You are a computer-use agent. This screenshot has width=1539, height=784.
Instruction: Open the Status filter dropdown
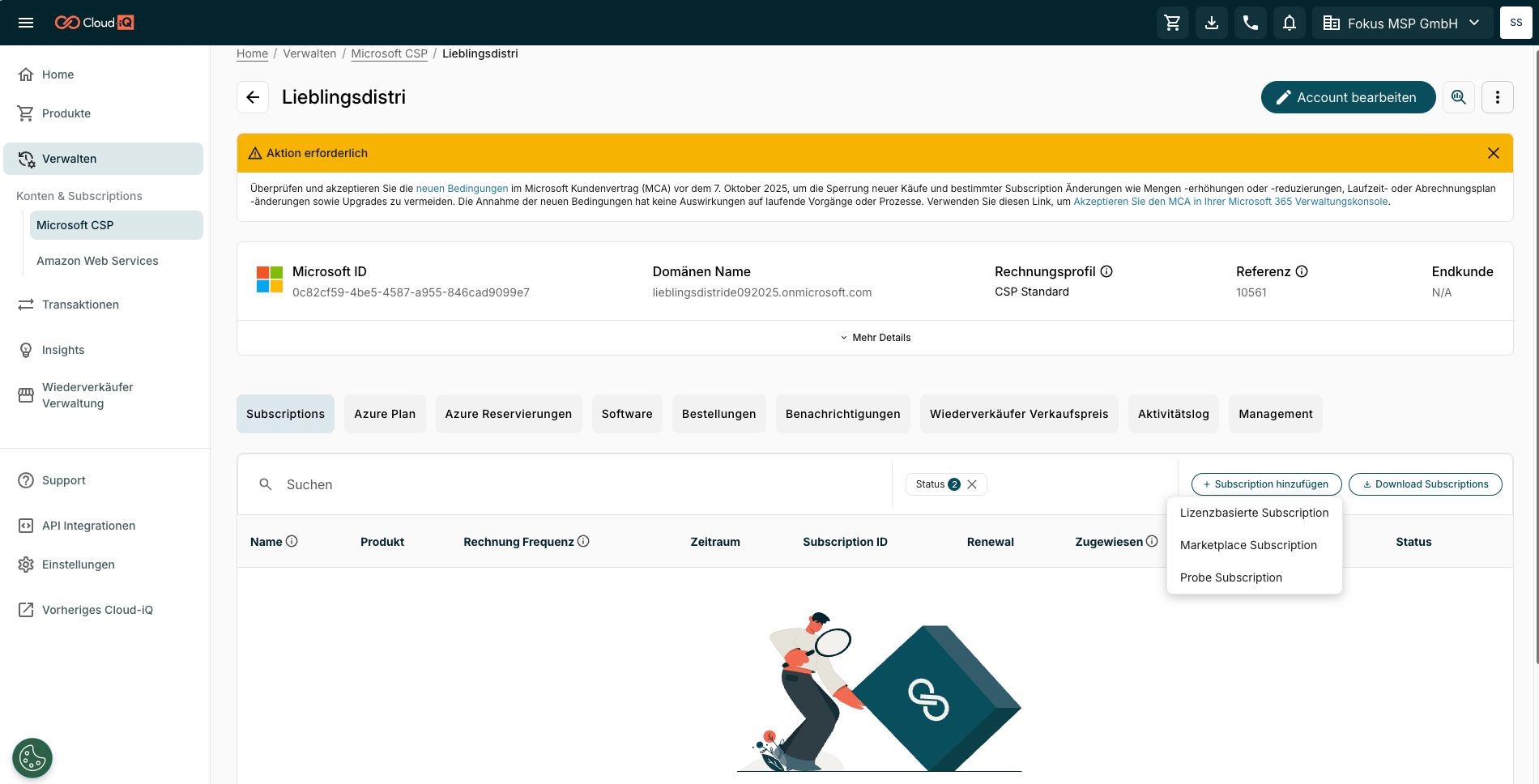937,484
